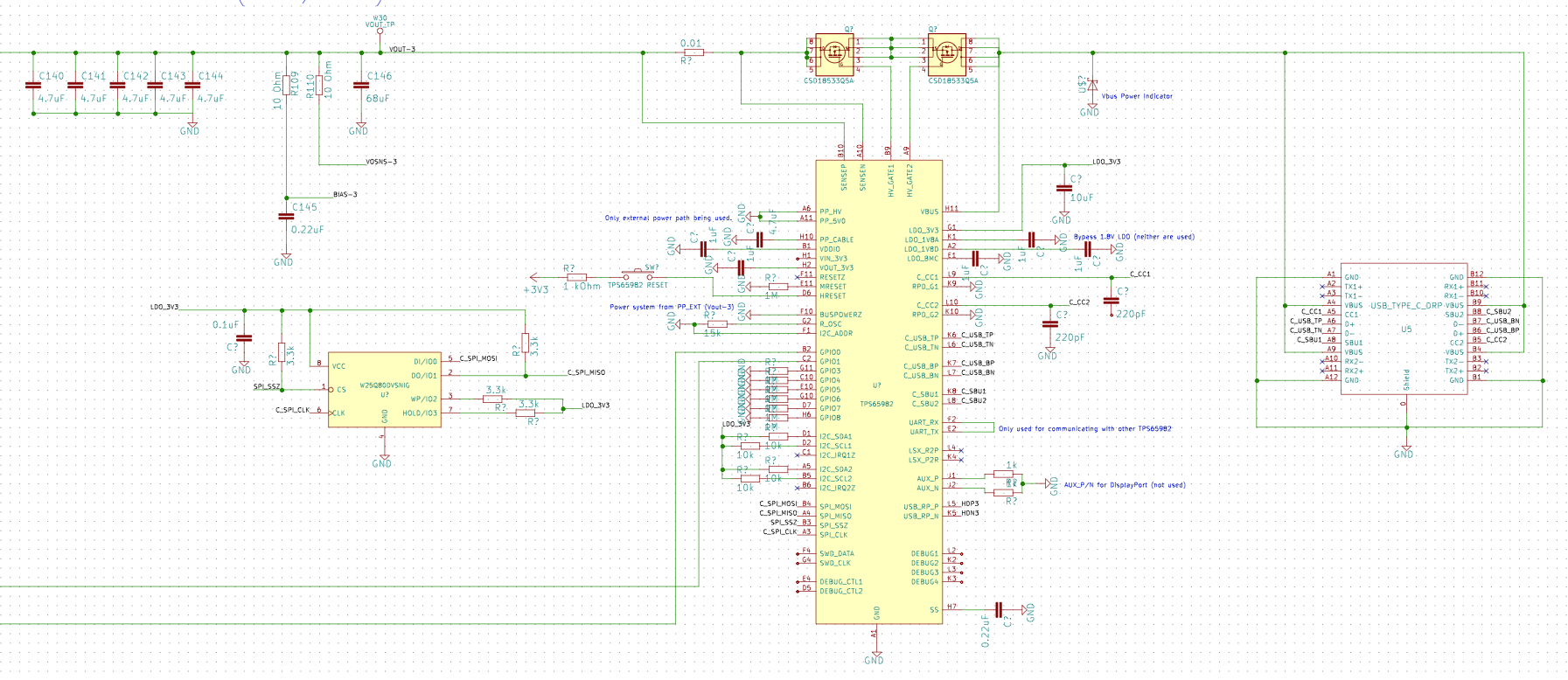Image resolution: width=1568 pixels, height=680 pixels.
Task: Click the BUSPOWERZ pin label on the TPS65982
Action: click(x=840, y=315)
